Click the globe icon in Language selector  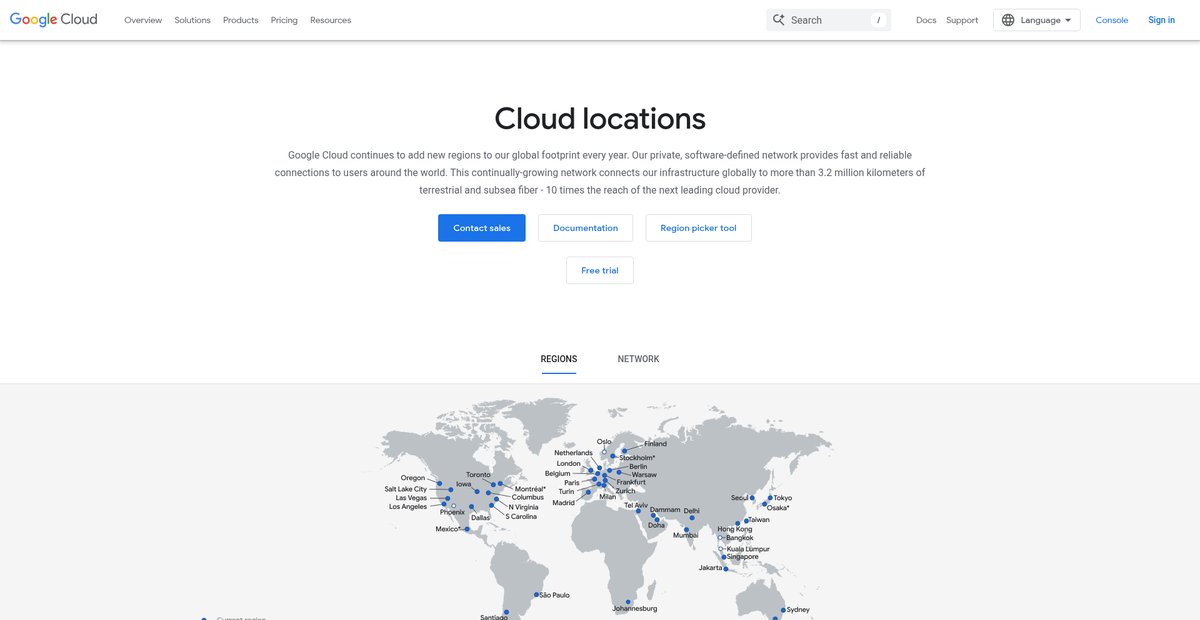tap(1008, 20)
